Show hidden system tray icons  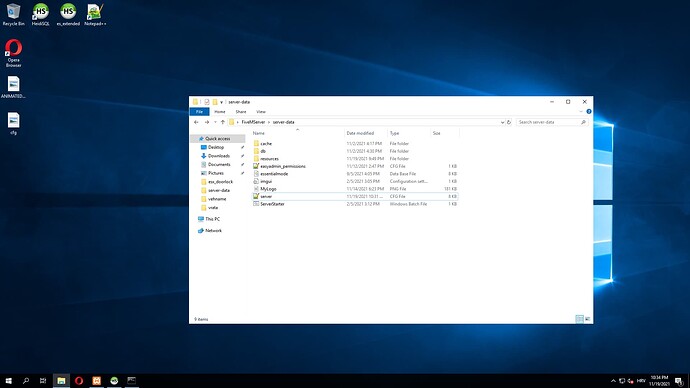tap(613, 381)
